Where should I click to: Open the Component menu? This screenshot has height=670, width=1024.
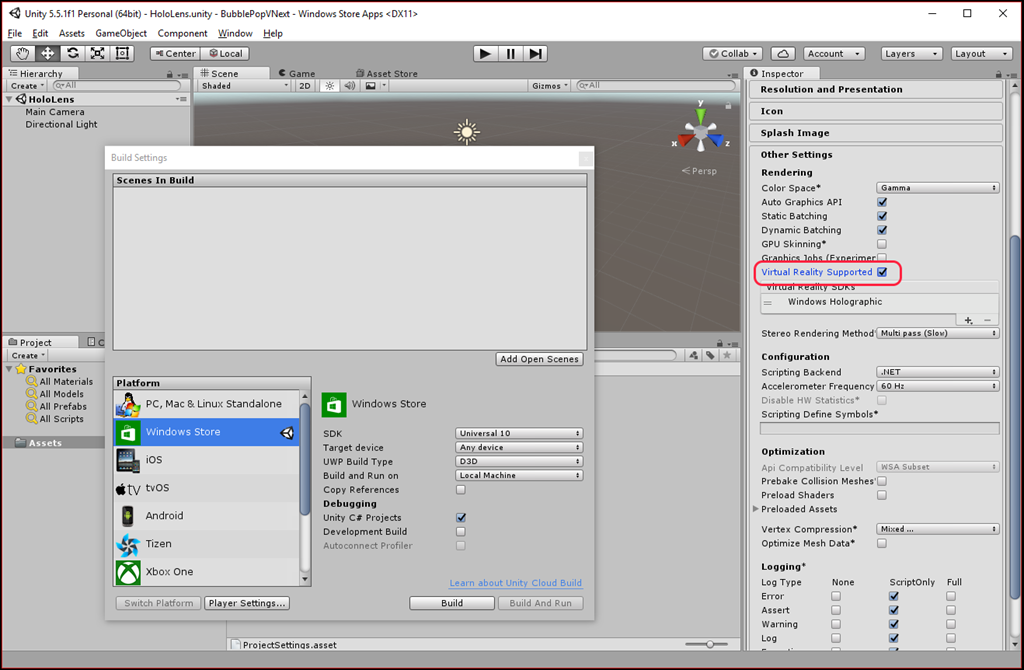coord(182,33)
